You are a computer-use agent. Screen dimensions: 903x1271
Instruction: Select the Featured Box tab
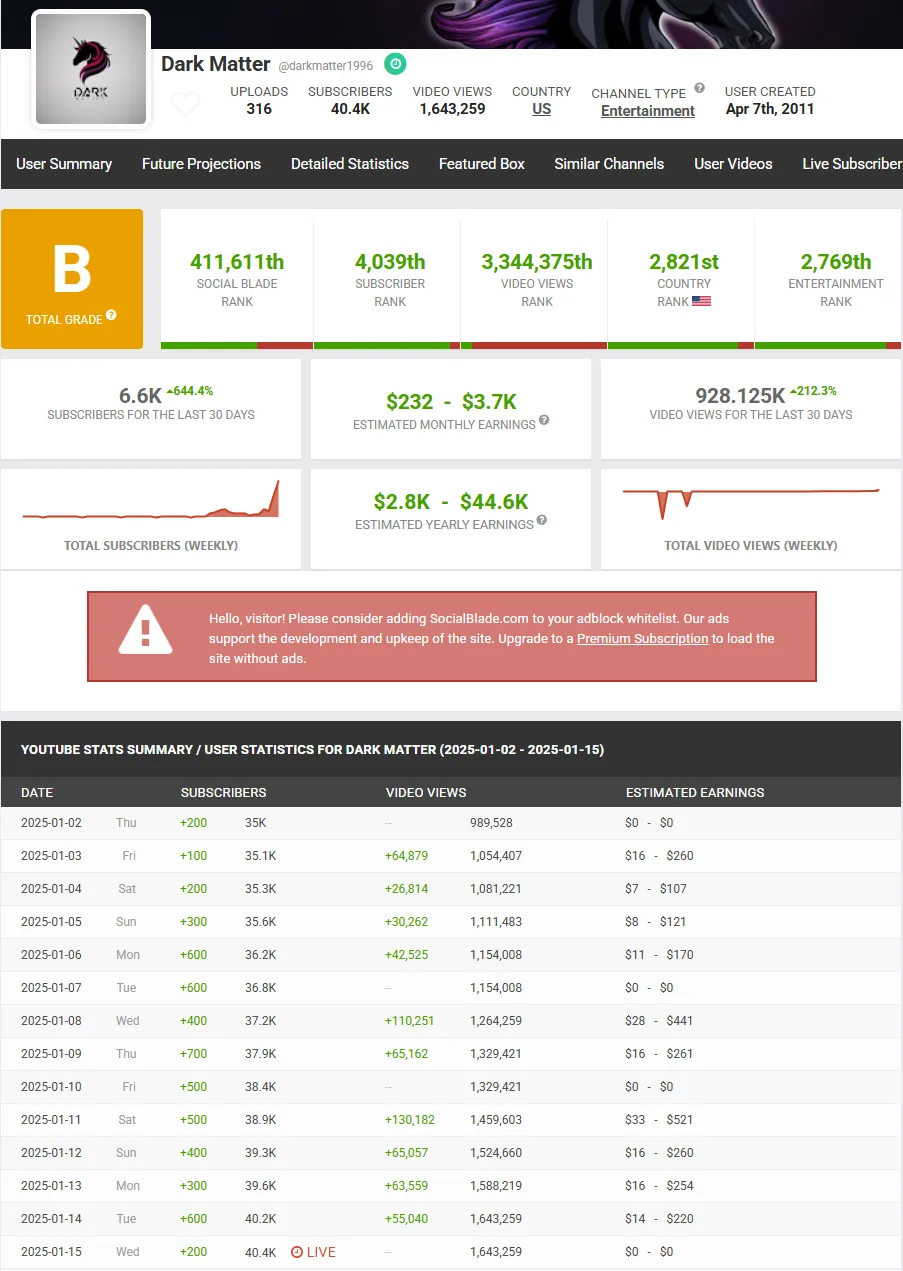pyautogui.click(x=482, y=164)
